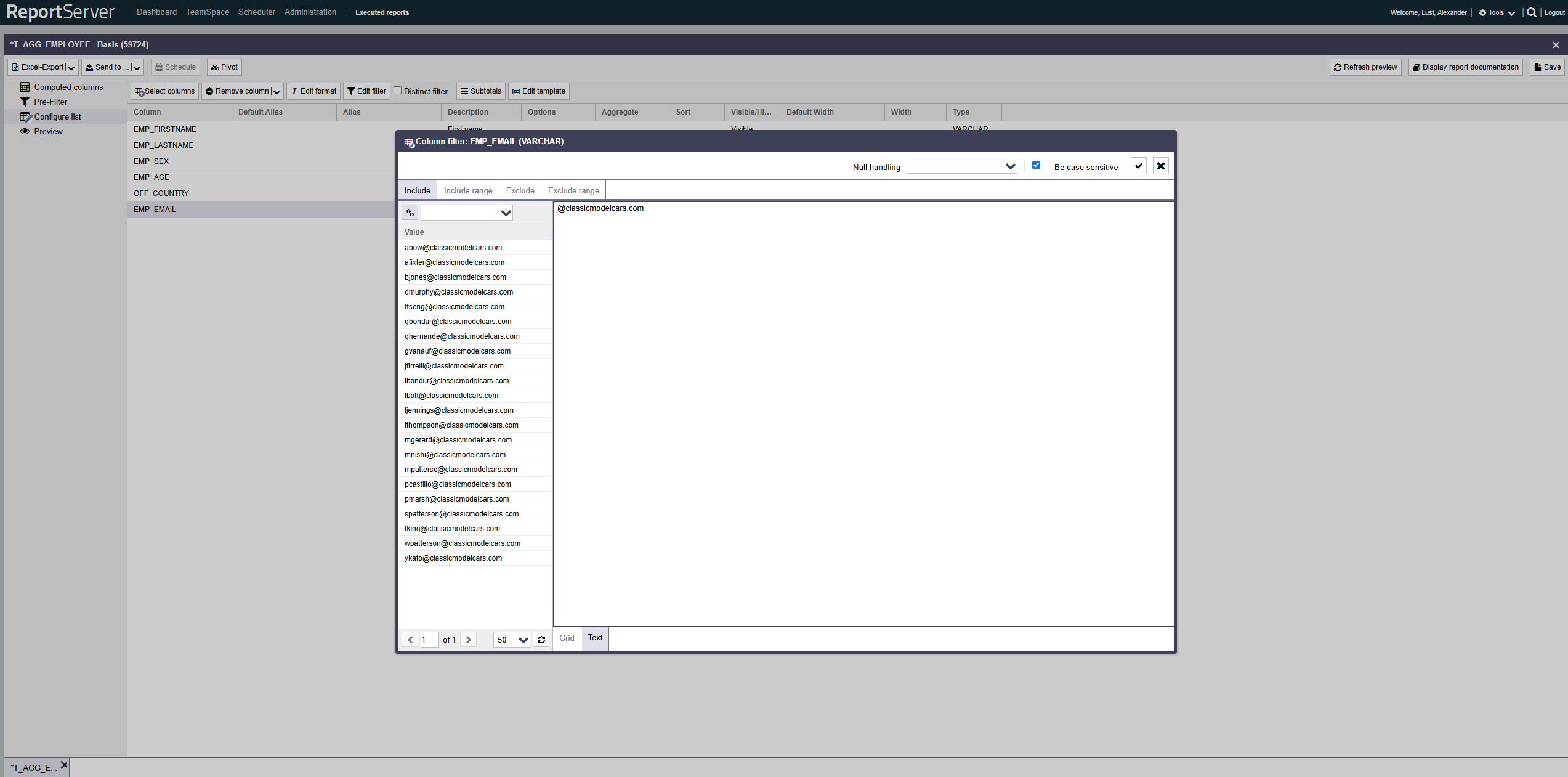Toggle Be case sensitive checkbox
1568x777 pixels.
[1036, 165]
